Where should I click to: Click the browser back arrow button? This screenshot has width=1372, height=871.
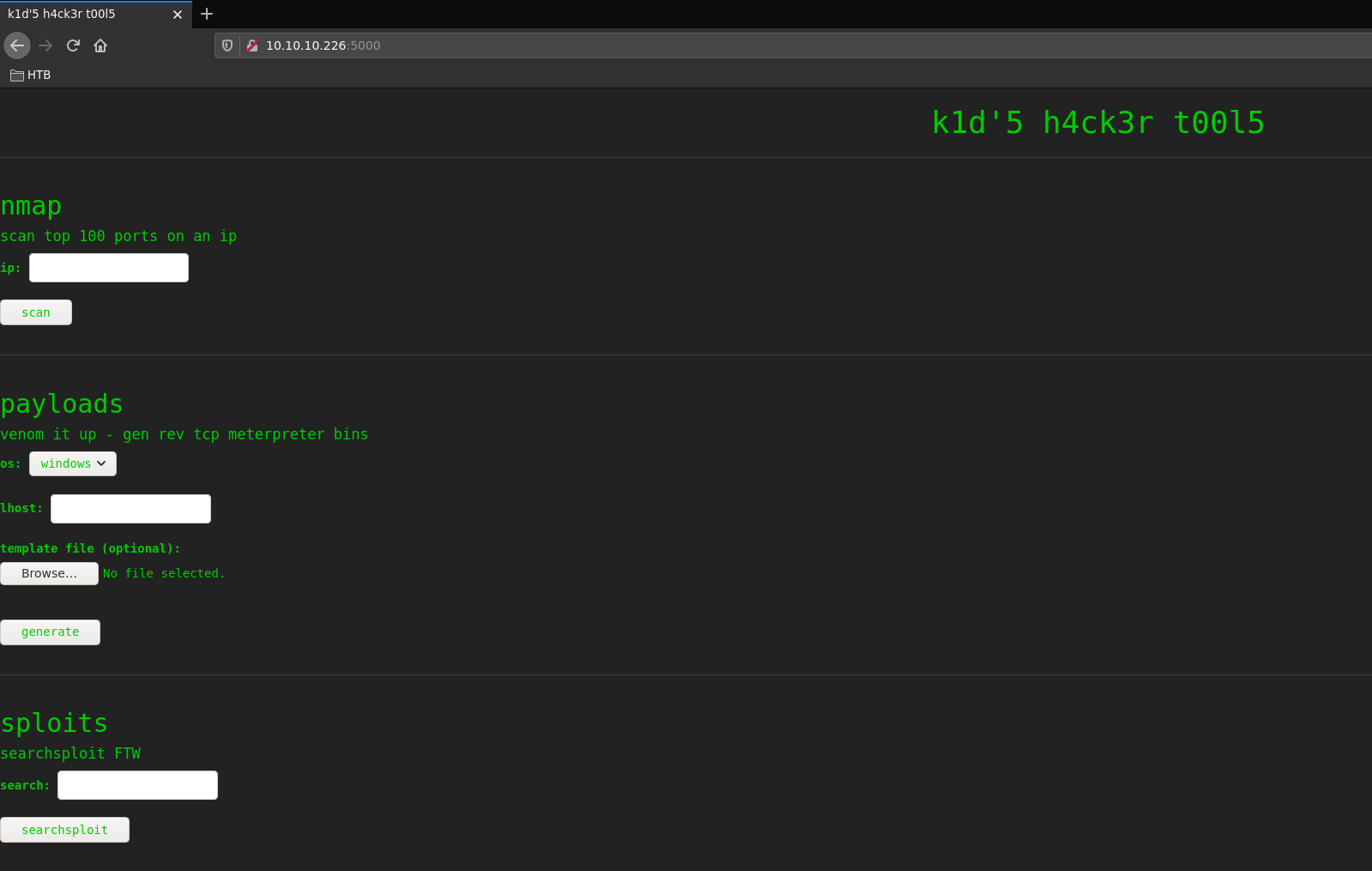(x=17, y=45)
